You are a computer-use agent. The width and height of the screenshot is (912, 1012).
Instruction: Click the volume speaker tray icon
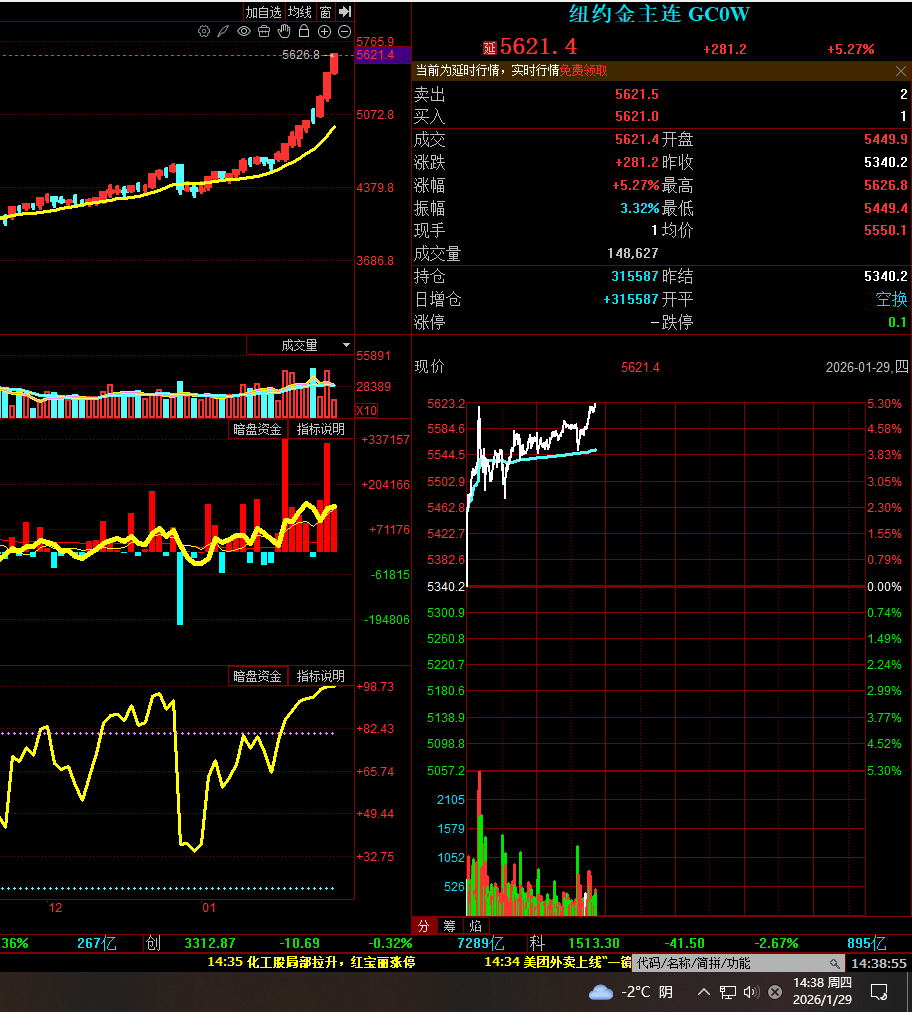751,992
